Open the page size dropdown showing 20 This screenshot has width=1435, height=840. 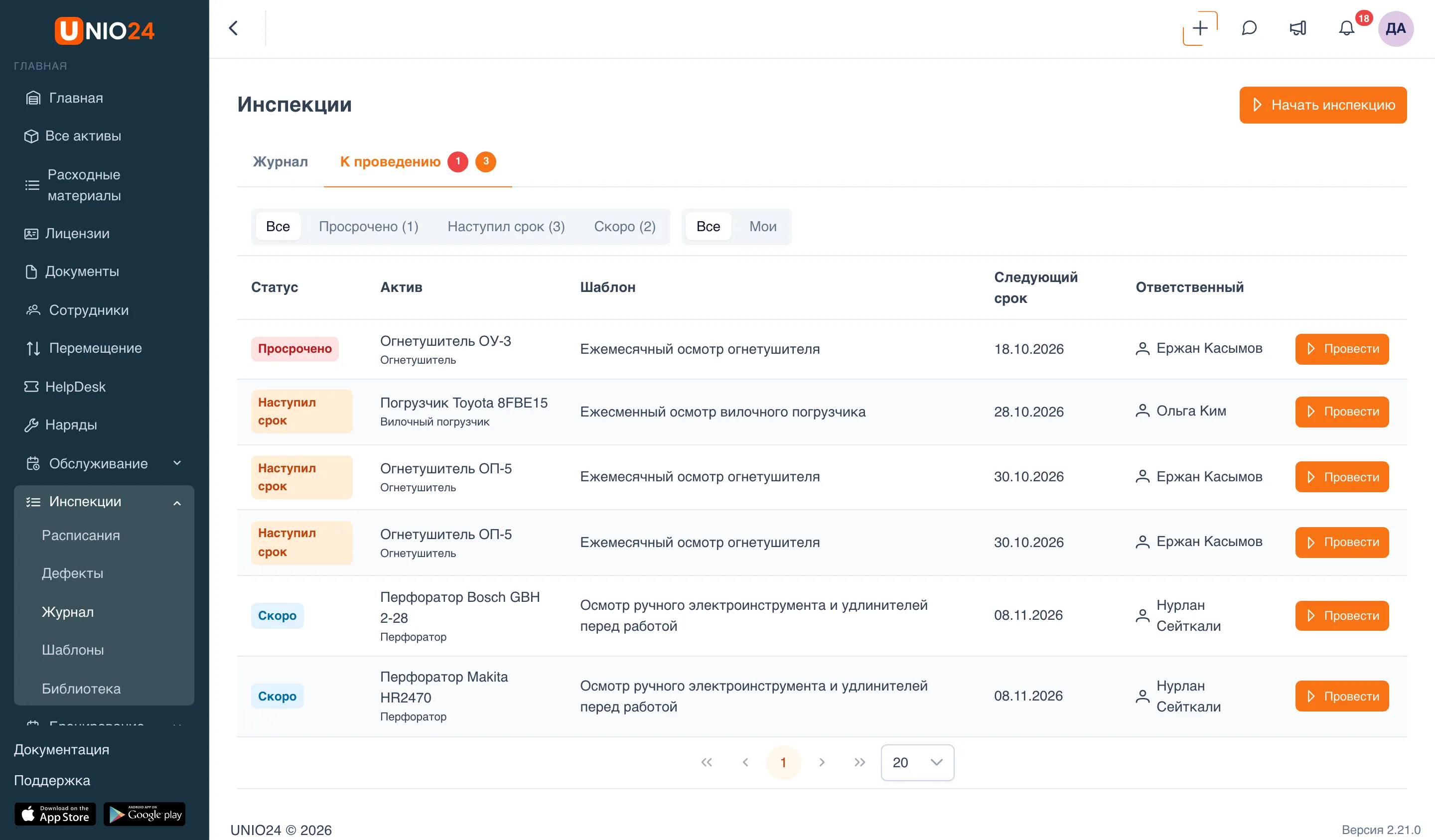click(x=917, y=763)
